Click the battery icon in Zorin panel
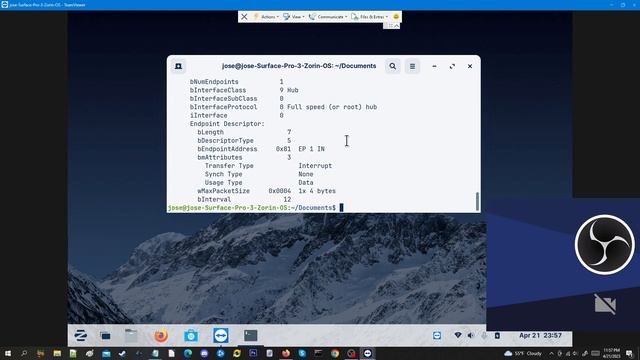 (x=497, y=336)
